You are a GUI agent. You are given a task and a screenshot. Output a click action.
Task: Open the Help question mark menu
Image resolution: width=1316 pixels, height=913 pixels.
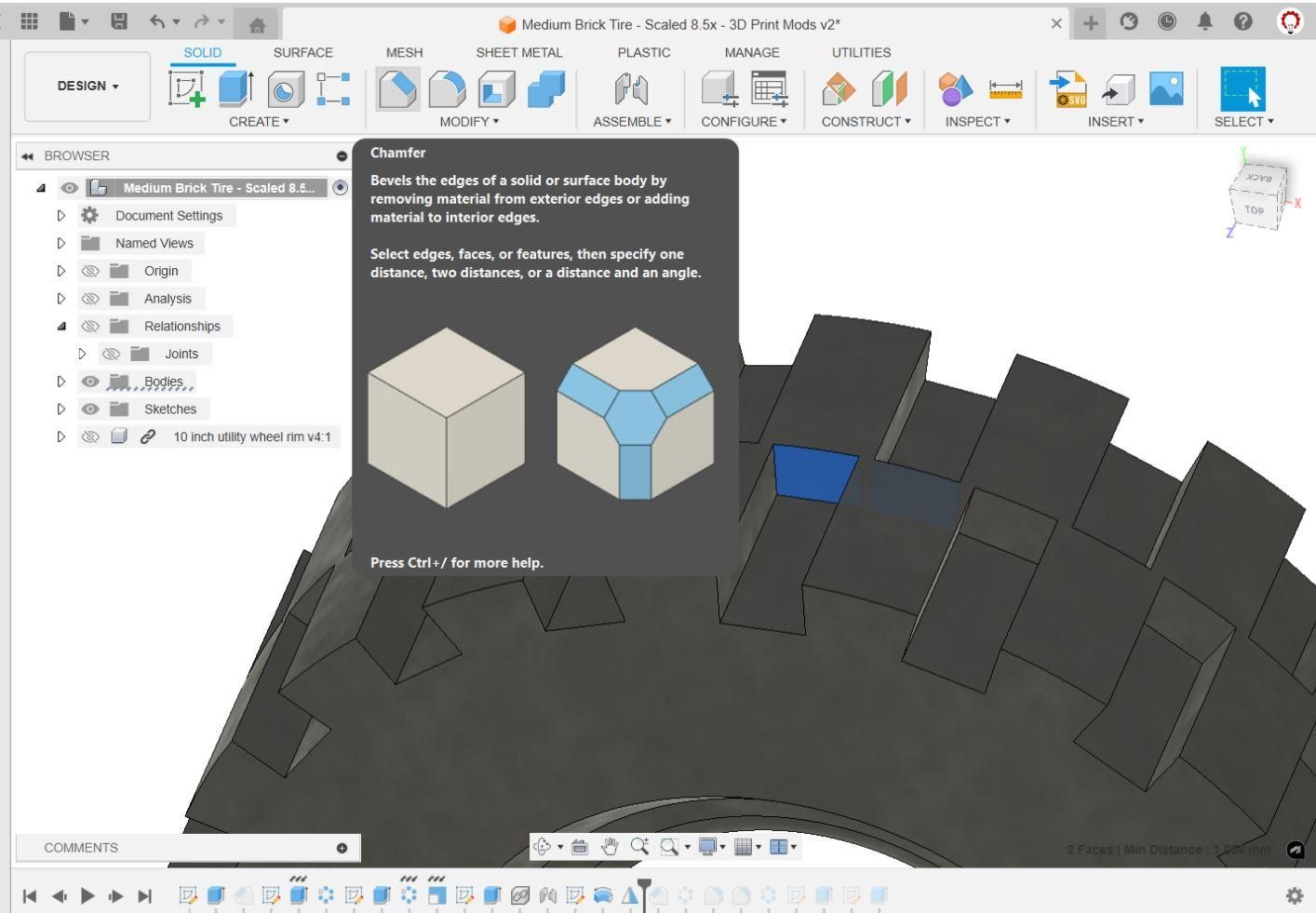pyautogui.click(x=1243, y=21)
